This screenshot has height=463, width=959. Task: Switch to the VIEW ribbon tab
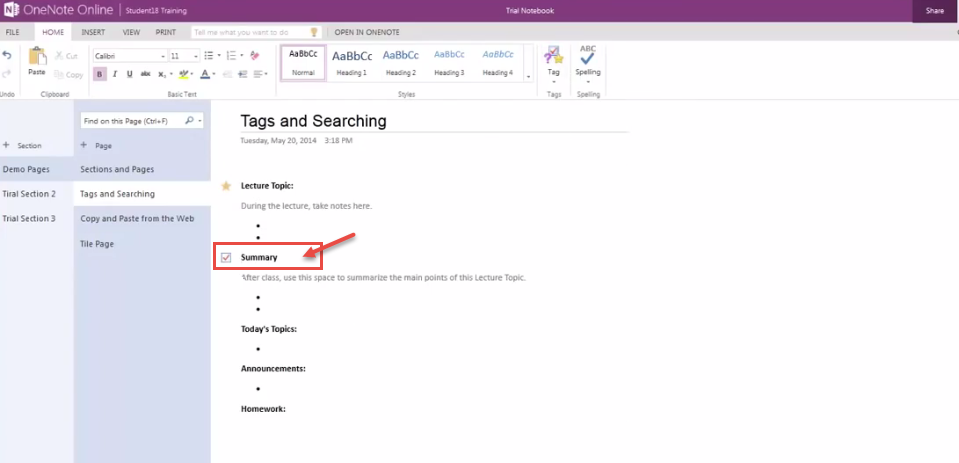[131, 32]
